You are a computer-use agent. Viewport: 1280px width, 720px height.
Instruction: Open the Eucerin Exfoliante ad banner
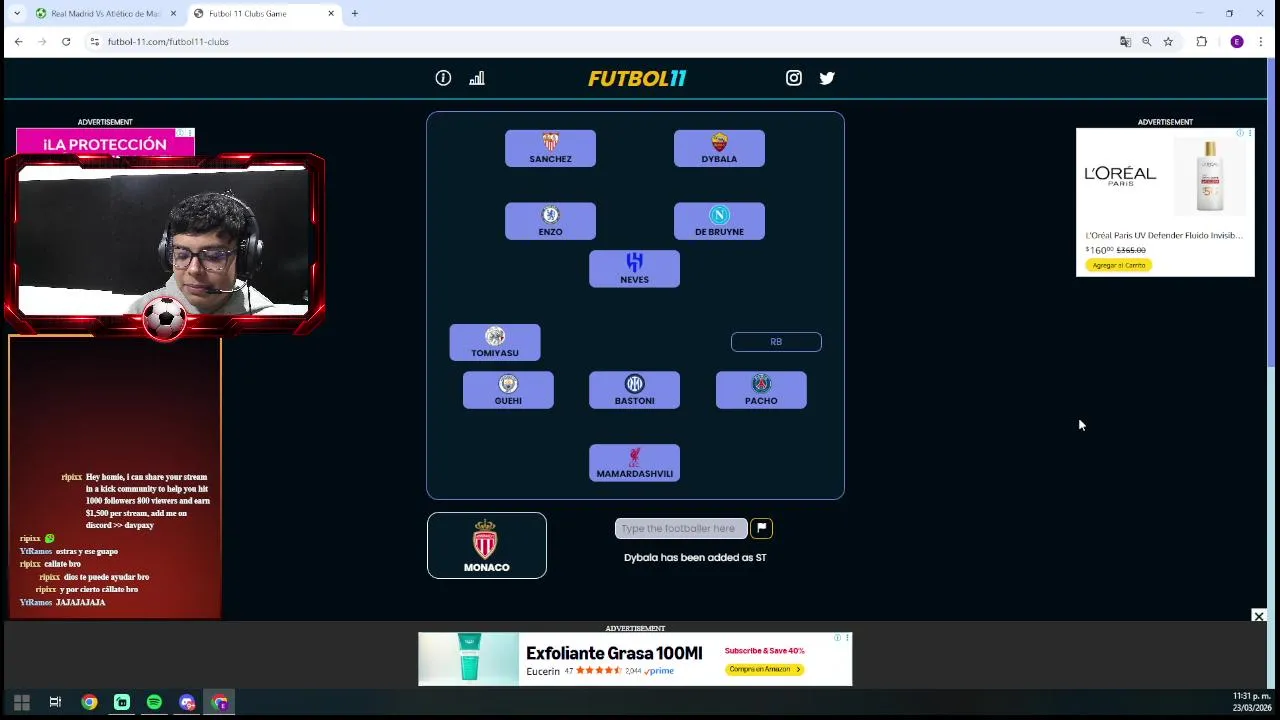(635, 659)
